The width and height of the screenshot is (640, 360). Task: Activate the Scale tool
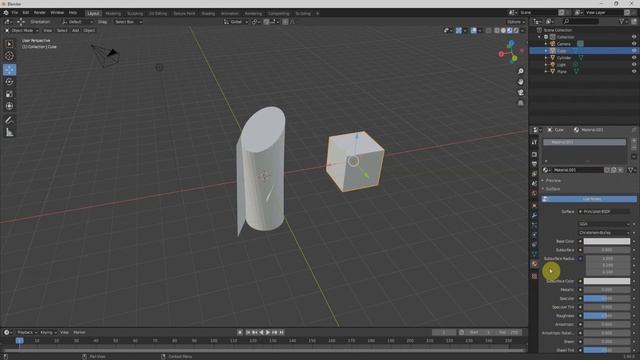[x=9, y=94]
